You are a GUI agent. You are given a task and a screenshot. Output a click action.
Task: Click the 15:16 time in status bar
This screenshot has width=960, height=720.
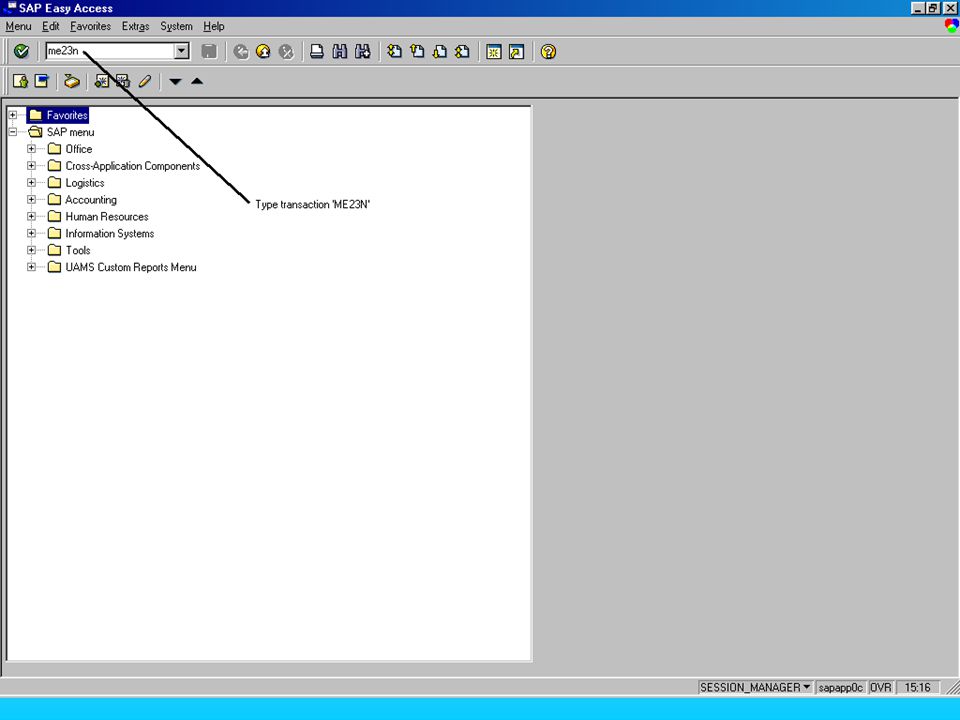[x=917, y=688]
